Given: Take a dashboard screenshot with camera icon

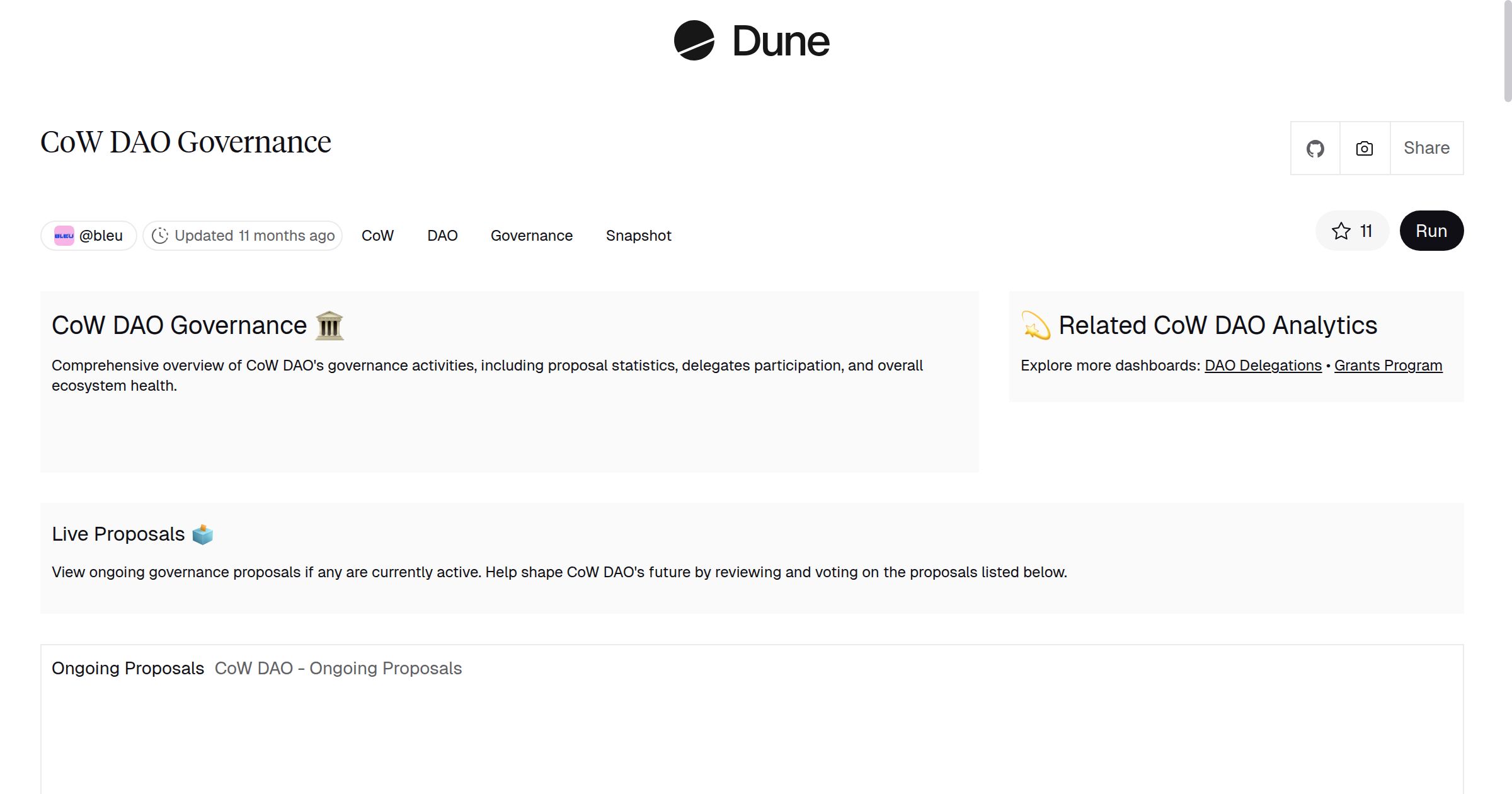Looking at the screenshot, I should point(1364,149).
